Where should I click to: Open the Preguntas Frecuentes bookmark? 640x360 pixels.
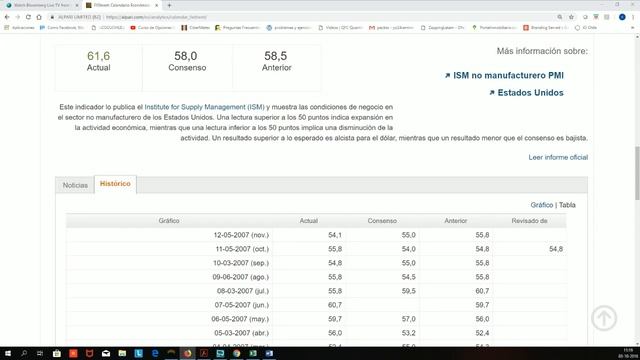pyautogui.click(x=237, y=28)
